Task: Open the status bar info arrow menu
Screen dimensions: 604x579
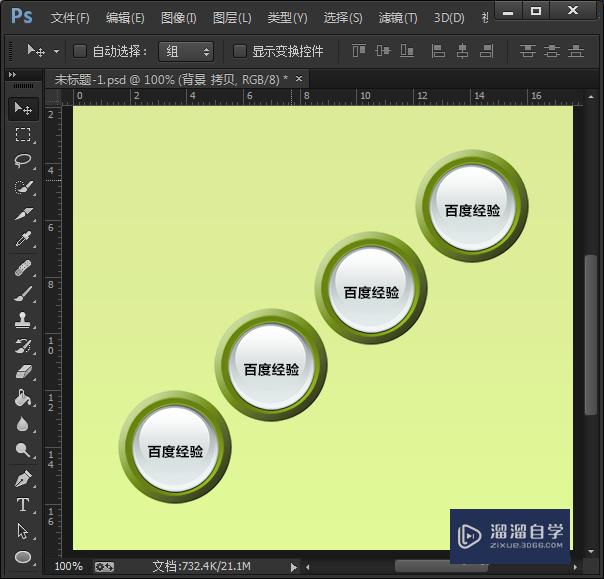Action: 294,567
